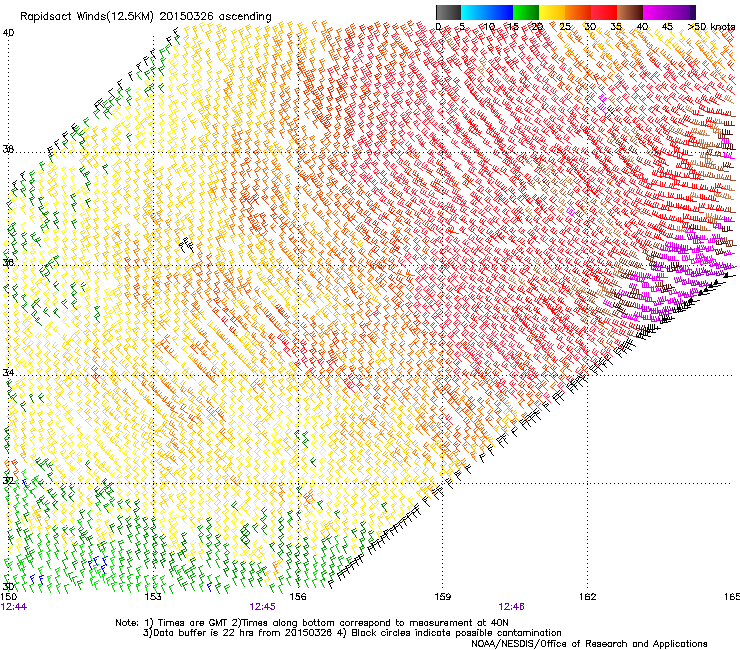Click the purple time label 12:45

click(262, 607)
